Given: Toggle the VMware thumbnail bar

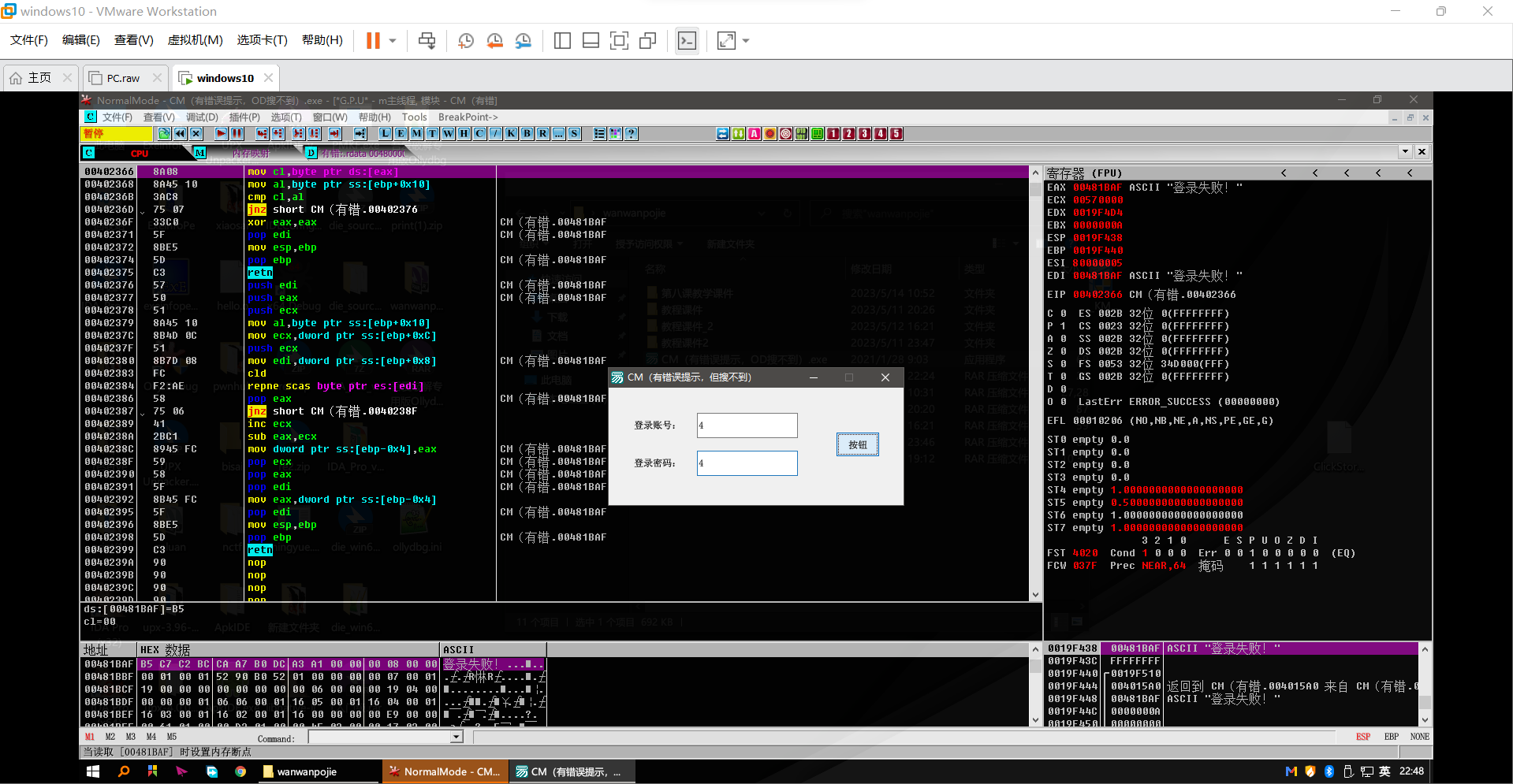Looking at the screenshot, I should [x=591, y=41].
